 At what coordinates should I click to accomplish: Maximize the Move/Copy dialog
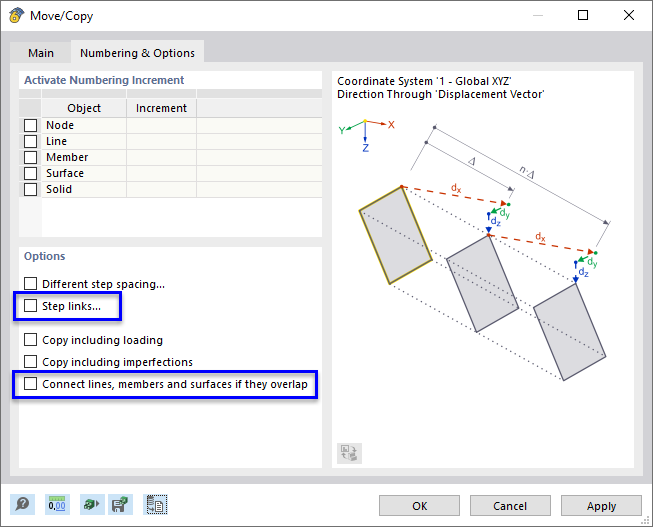coord(583,15)
